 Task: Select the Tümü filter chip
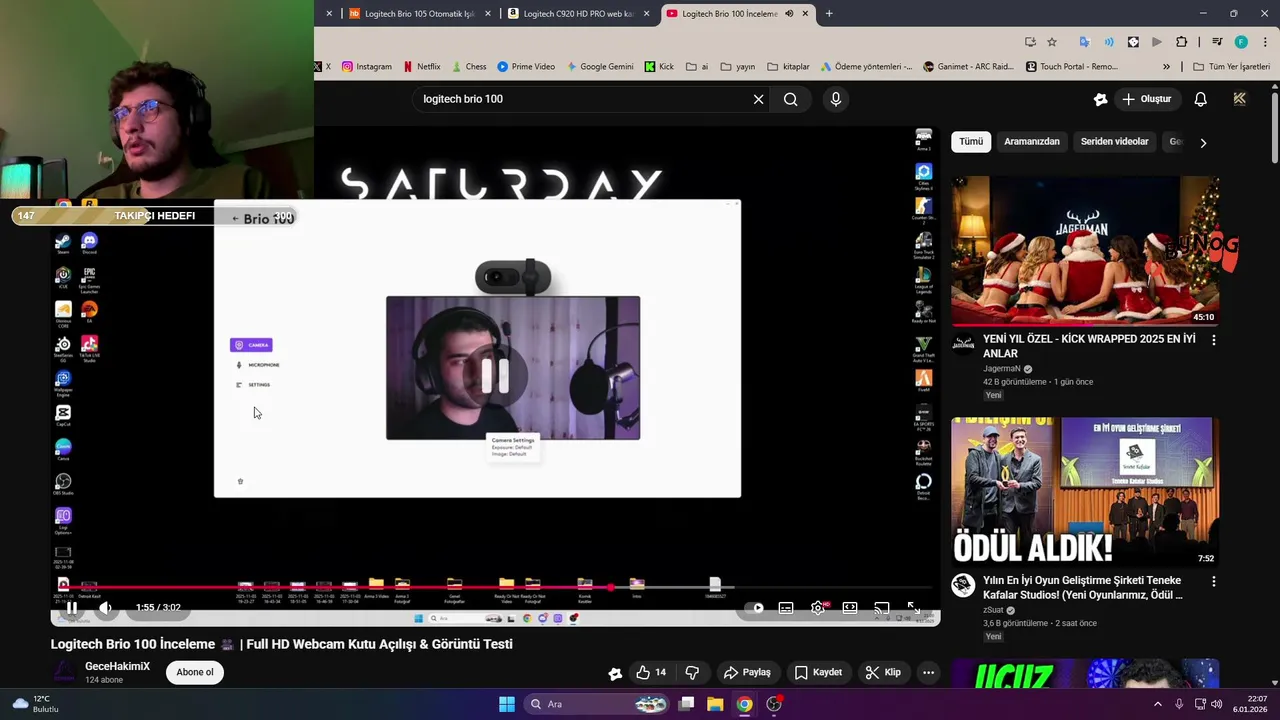(x=971, y=142)
